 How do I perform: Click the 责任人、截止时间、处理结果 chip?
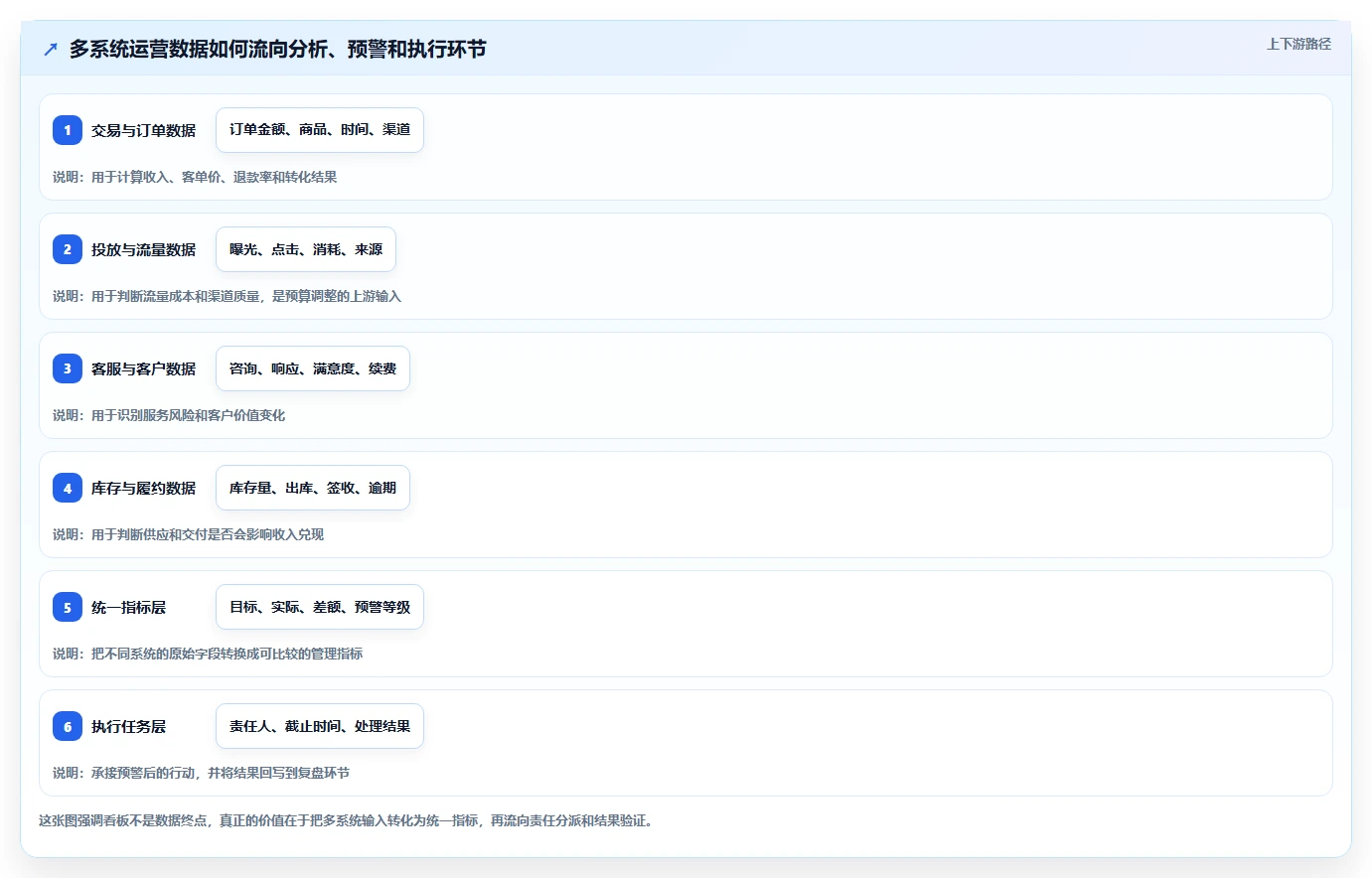pos(320,726)
